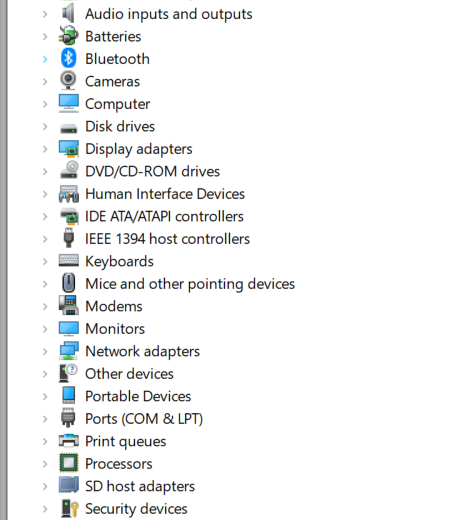
Task: Expand the Network adapters category
Action: [45, 351]
